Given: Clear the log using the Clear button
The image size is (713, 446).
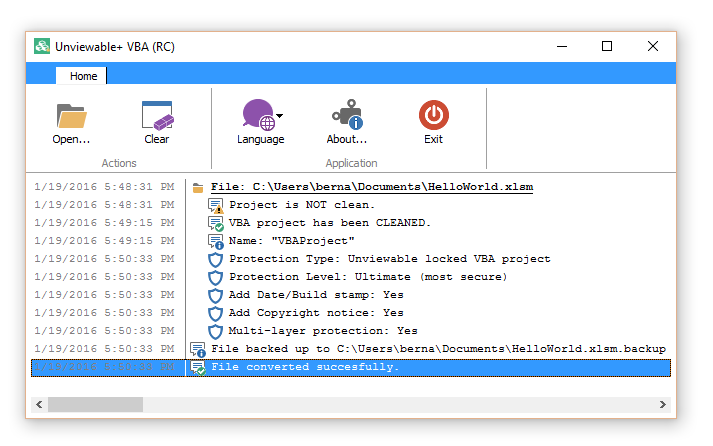Looking at the screenshot, I should coord(157,122).
